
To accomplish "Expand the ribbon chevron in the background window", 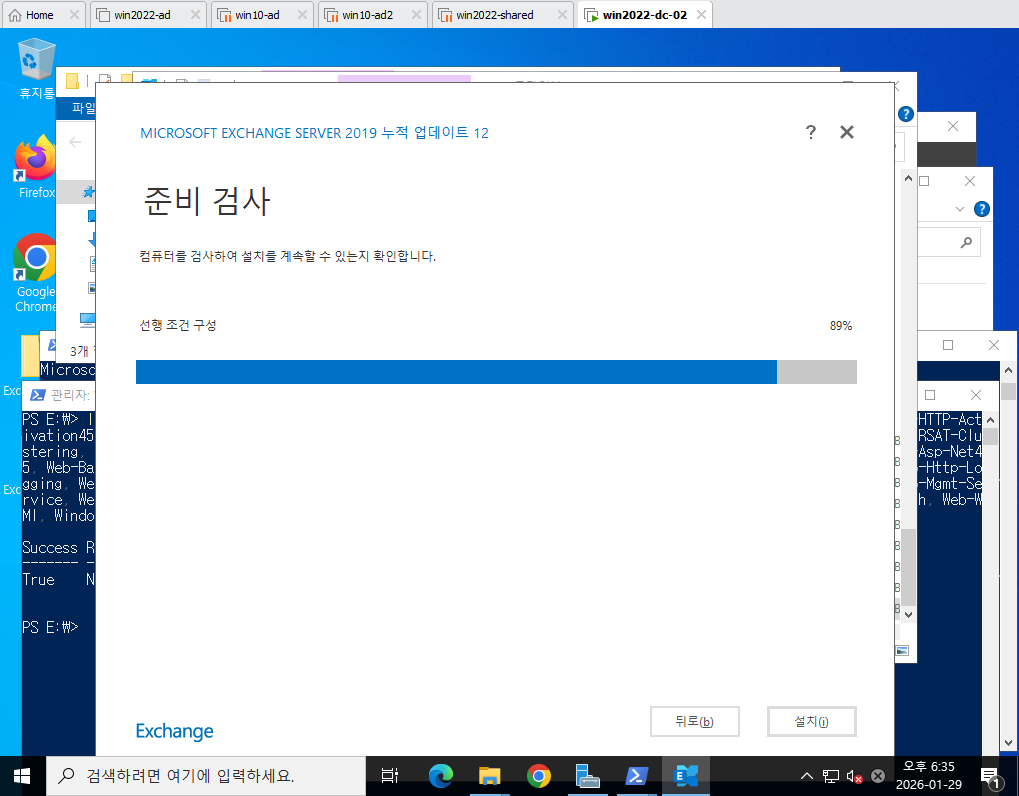I will (959, 209).
